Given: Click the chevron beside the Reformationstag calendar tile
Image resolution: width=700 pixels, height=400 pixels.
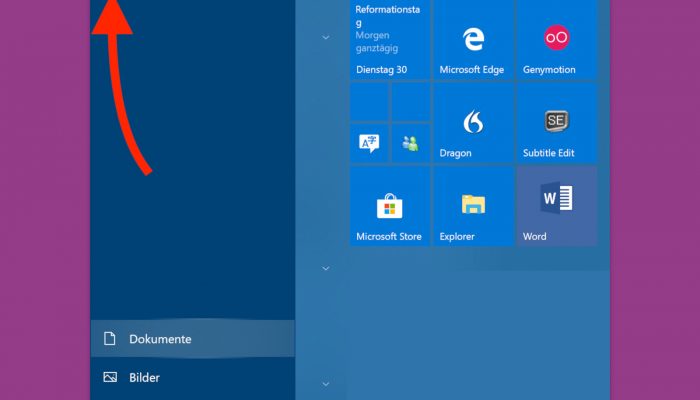Looking at the screenshot, I should 326,38.
